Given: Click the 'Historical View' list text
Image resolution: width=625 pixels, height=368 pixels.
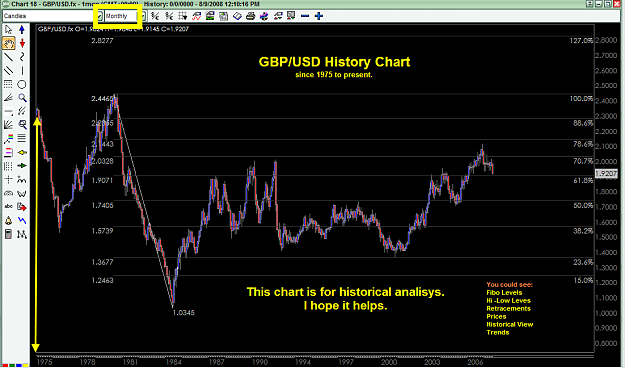Looking at the screenshot, I should (x=510, y=325).
